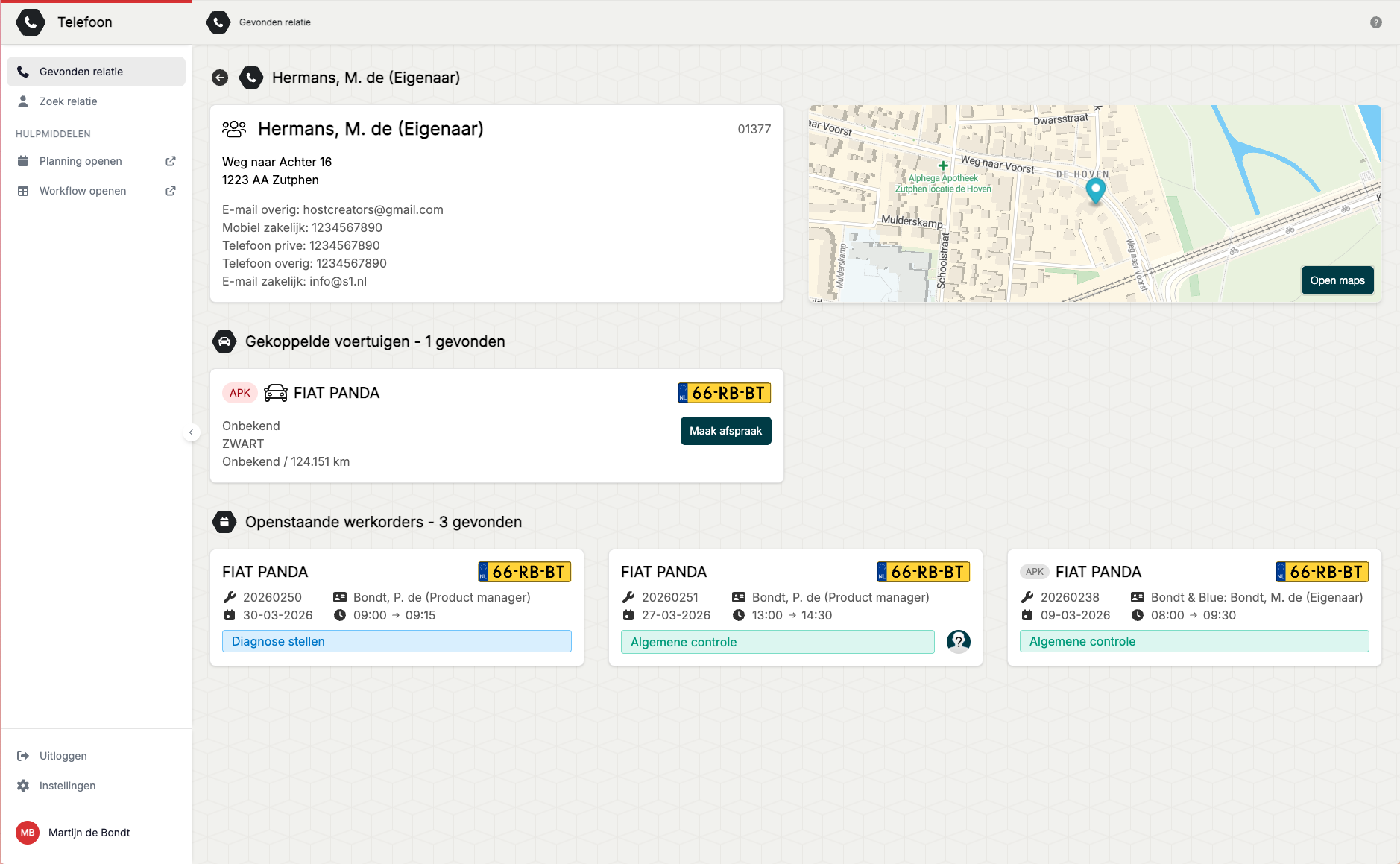Collapse the sidebar with the chevron handle

(192, 432)
